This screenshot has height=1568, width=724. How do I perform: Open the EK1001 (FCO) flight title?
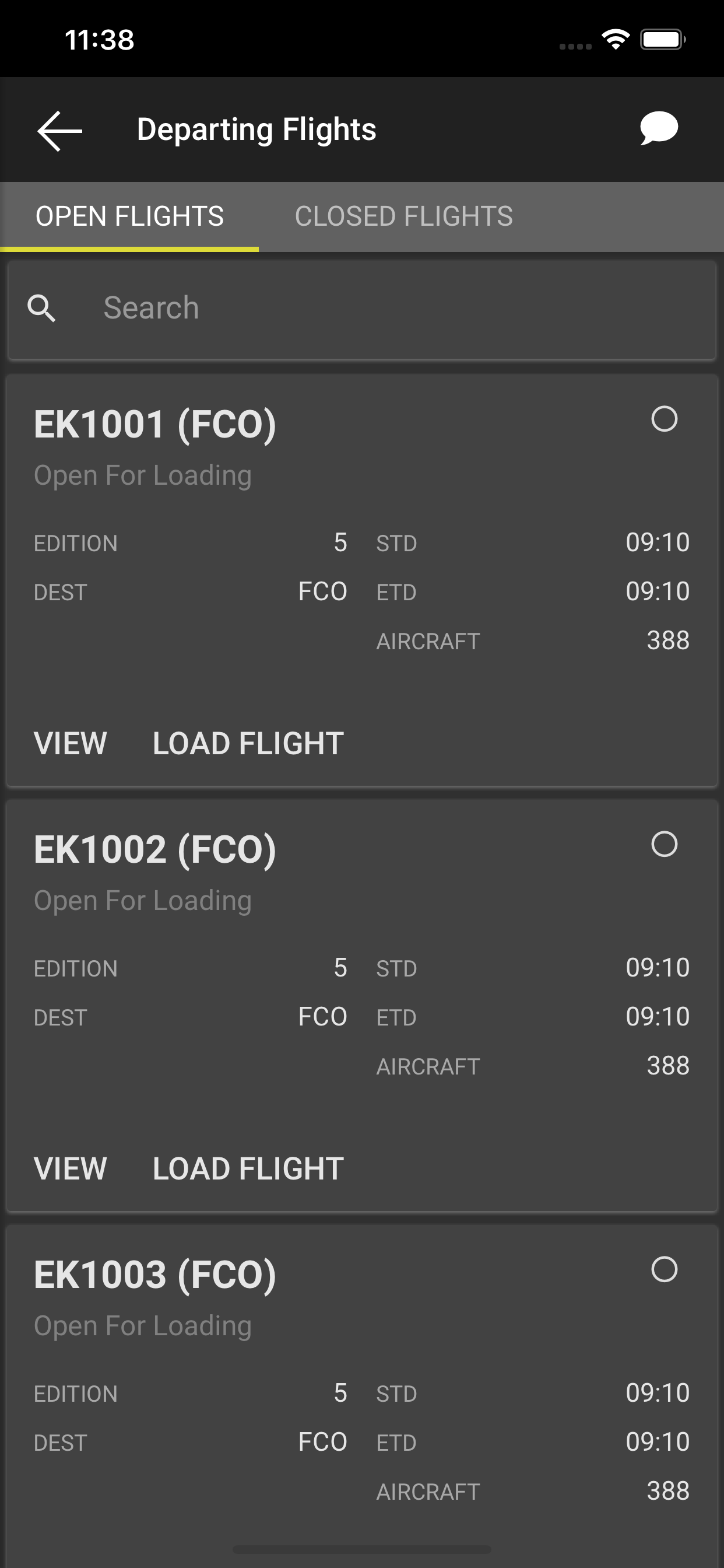point(155,424)
